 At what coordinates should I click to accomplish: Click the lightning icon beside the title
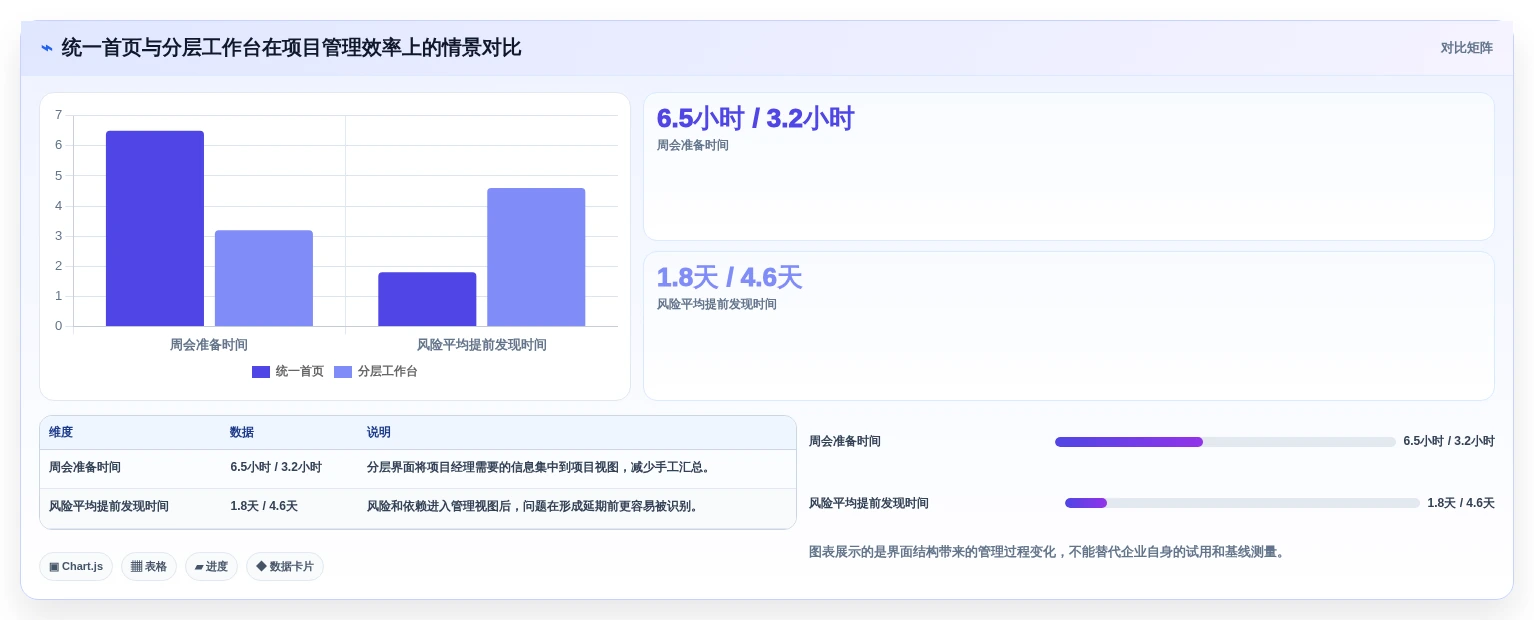coord(47,48)
